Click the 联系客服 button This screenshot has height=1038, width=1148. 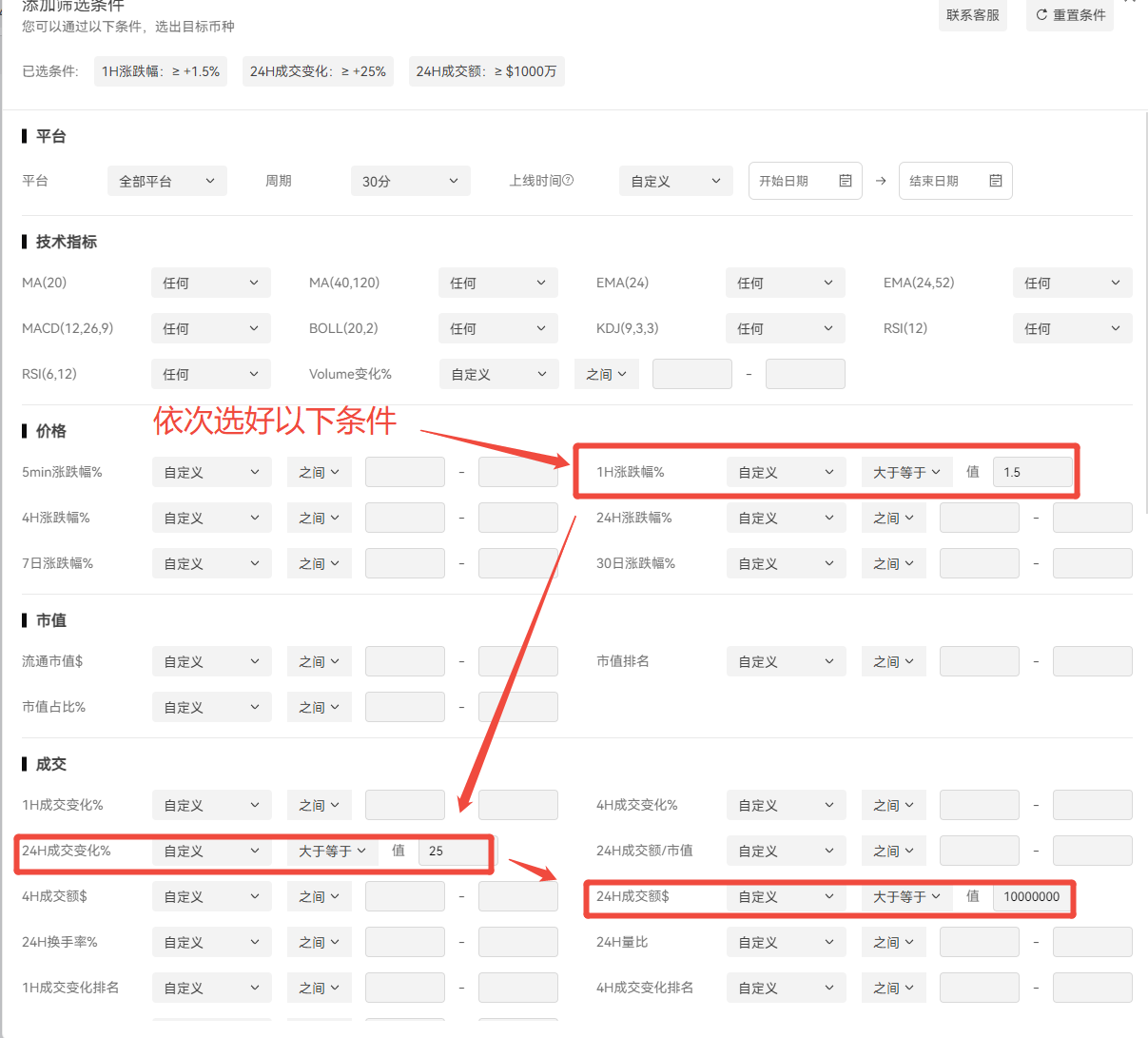pos(973,15)
